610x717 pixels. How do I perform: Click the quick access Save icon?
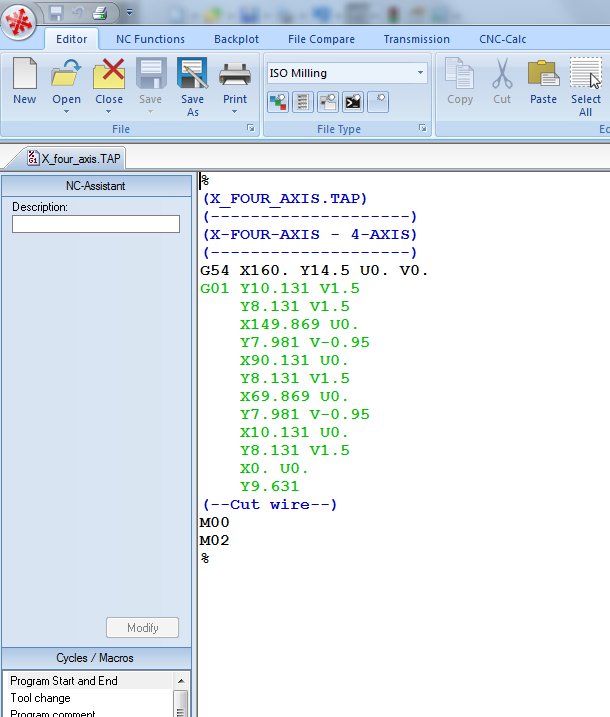coord(56,12)
